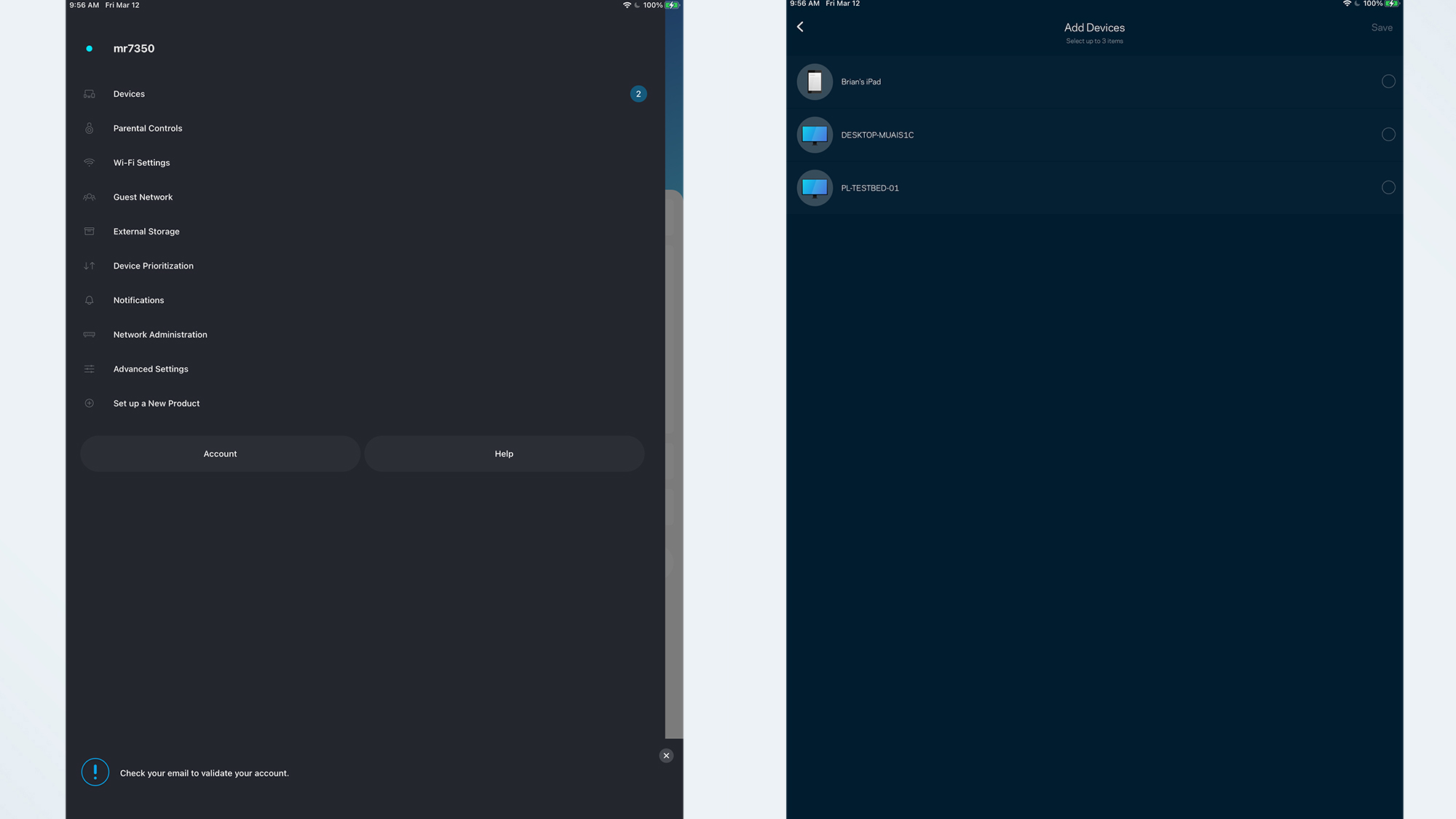Click the exclamation alert icon in the notification
This screenshot has height=819, width=1456.
click(95, 772)
